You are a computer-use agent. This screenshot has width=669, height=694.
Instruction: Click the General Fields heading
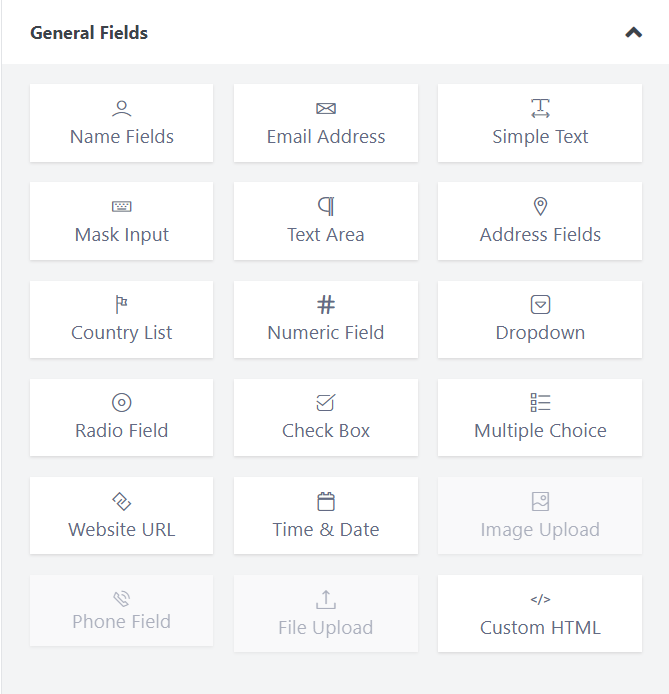(x=89, y=33)
